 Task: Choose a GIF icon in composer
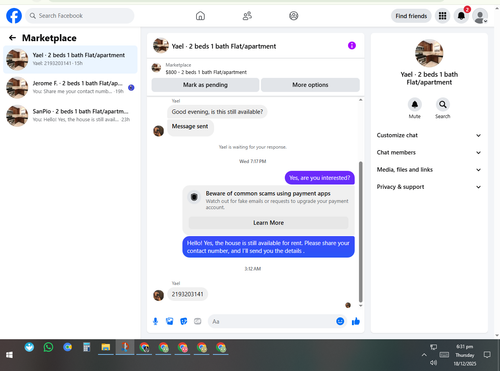[198, 321]
